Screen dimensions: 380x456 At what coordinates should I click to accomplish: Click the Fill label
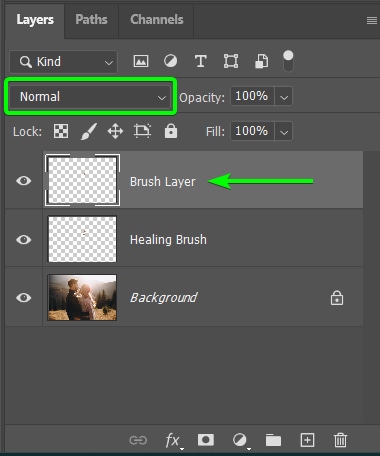(x=215, y=131)
